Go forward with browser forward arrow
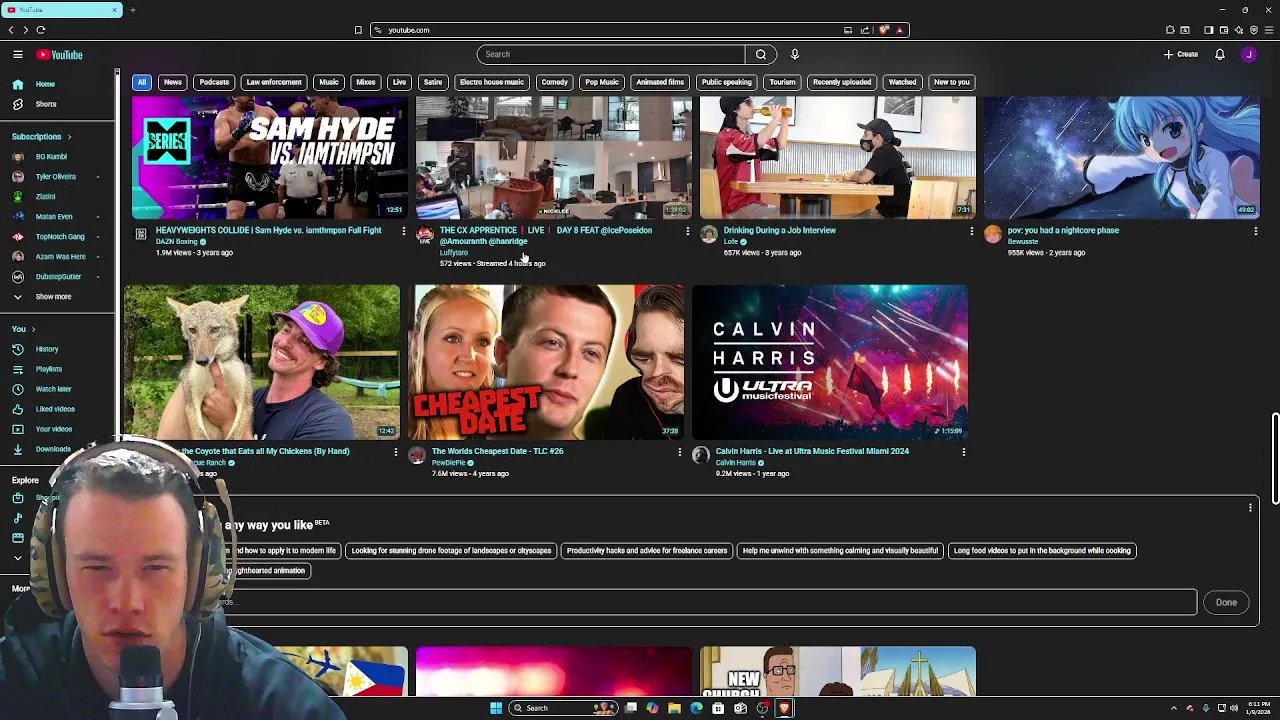This screenshot has height=720, width=1280. (x=26, y=30)
